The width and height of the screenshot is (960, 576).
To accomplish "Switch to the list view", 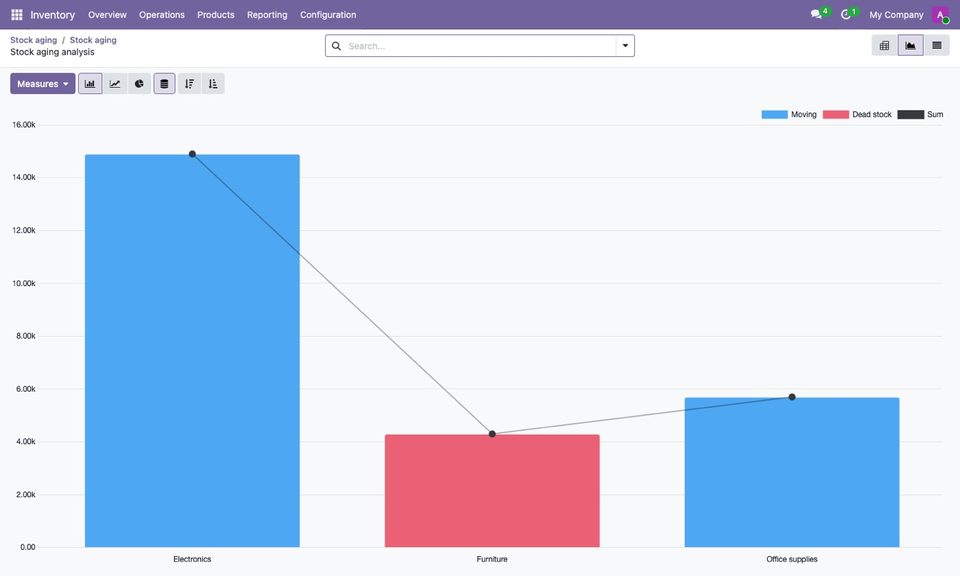I will (x=937, y=45).
